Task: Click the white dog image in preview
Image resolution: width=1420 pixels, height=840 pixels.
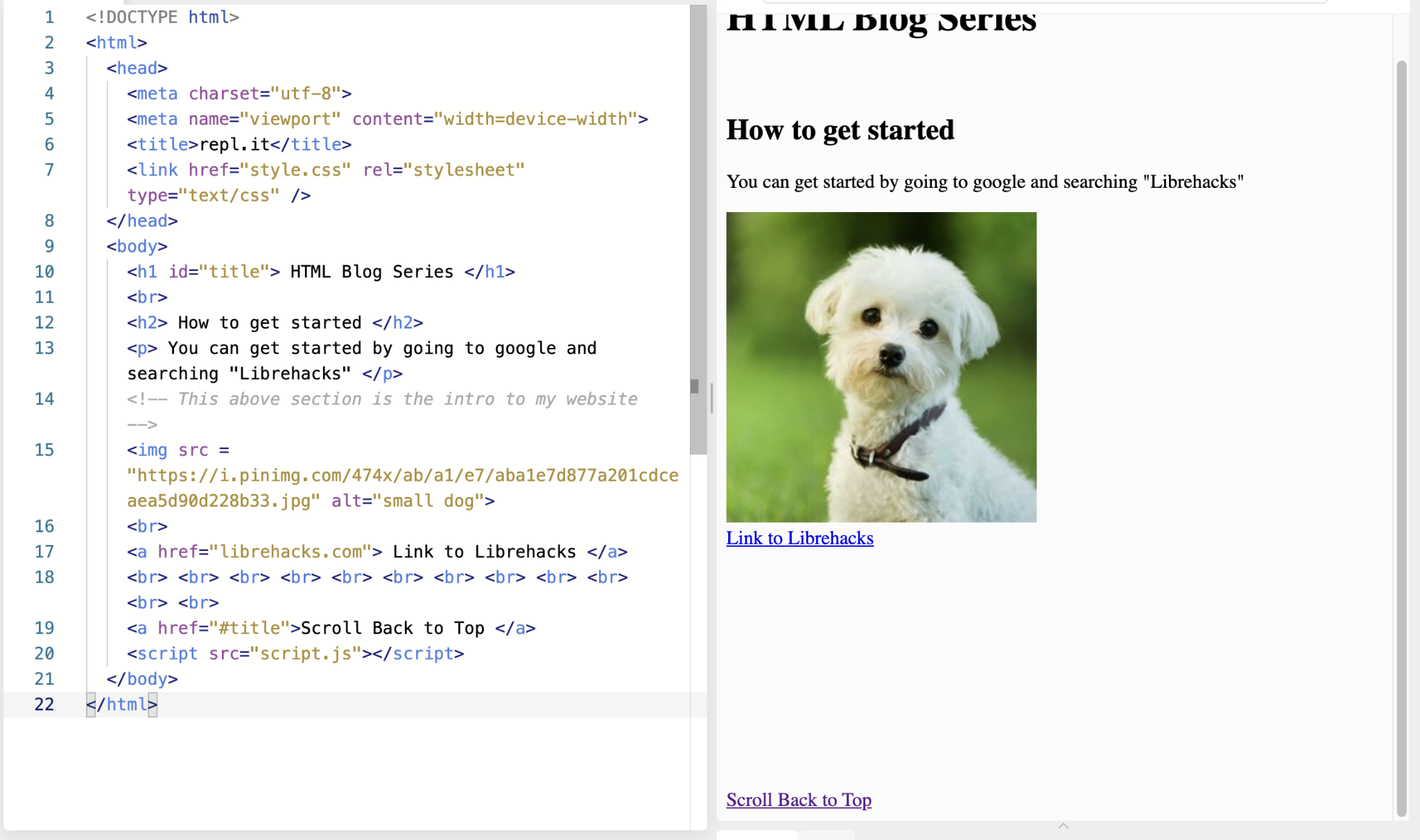Action: tap(881, 367)
